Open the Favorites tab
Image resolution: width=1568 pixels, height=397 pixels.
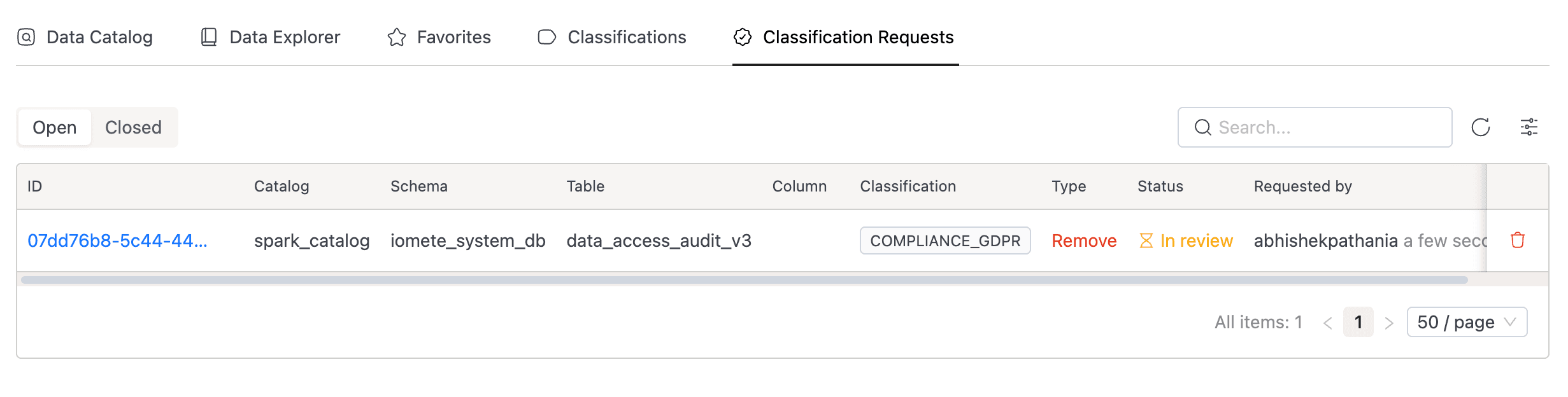[453, 37]
